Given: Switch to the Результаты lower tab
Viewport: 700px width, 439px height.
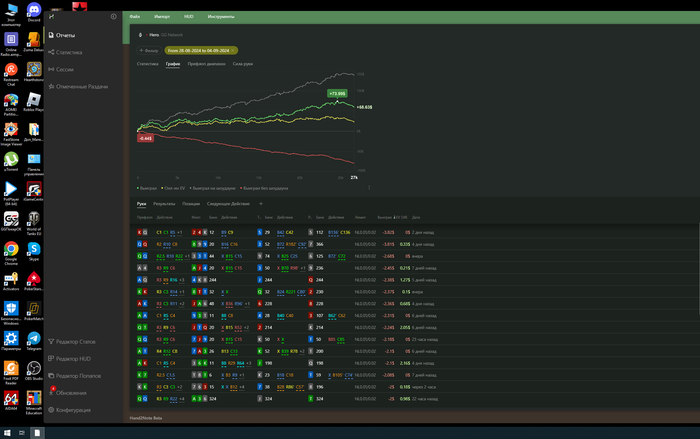Looking at the screenshot, I should tap(164, 204).
